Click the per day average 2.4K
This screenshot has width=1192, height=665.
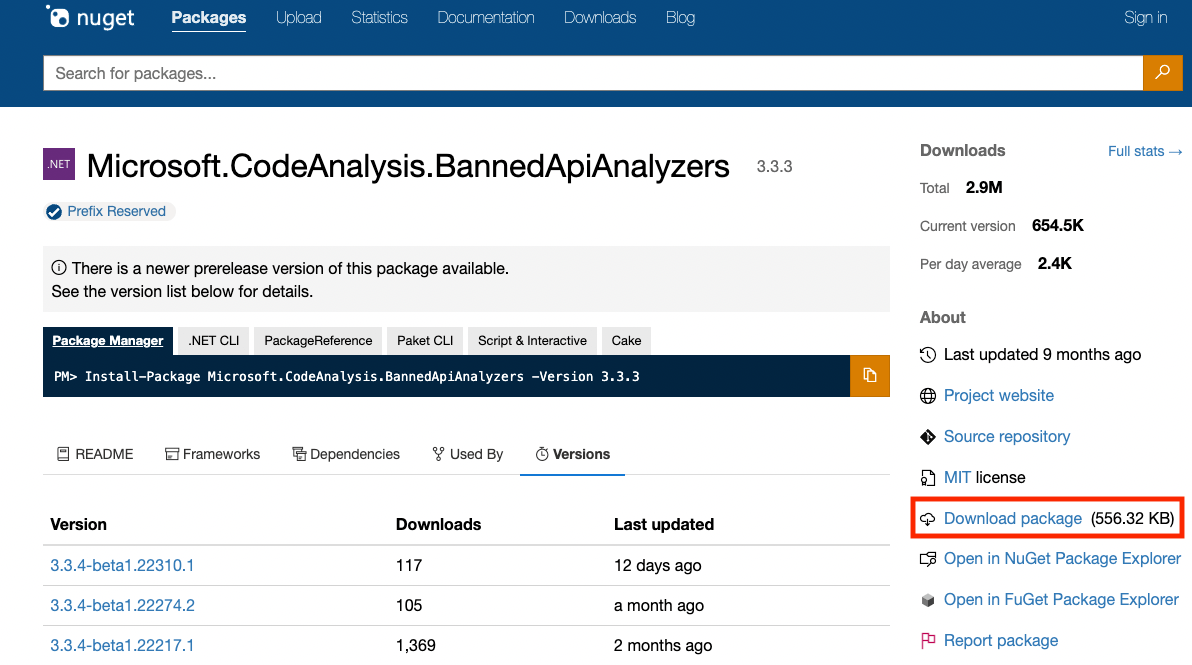point(1054,264)
